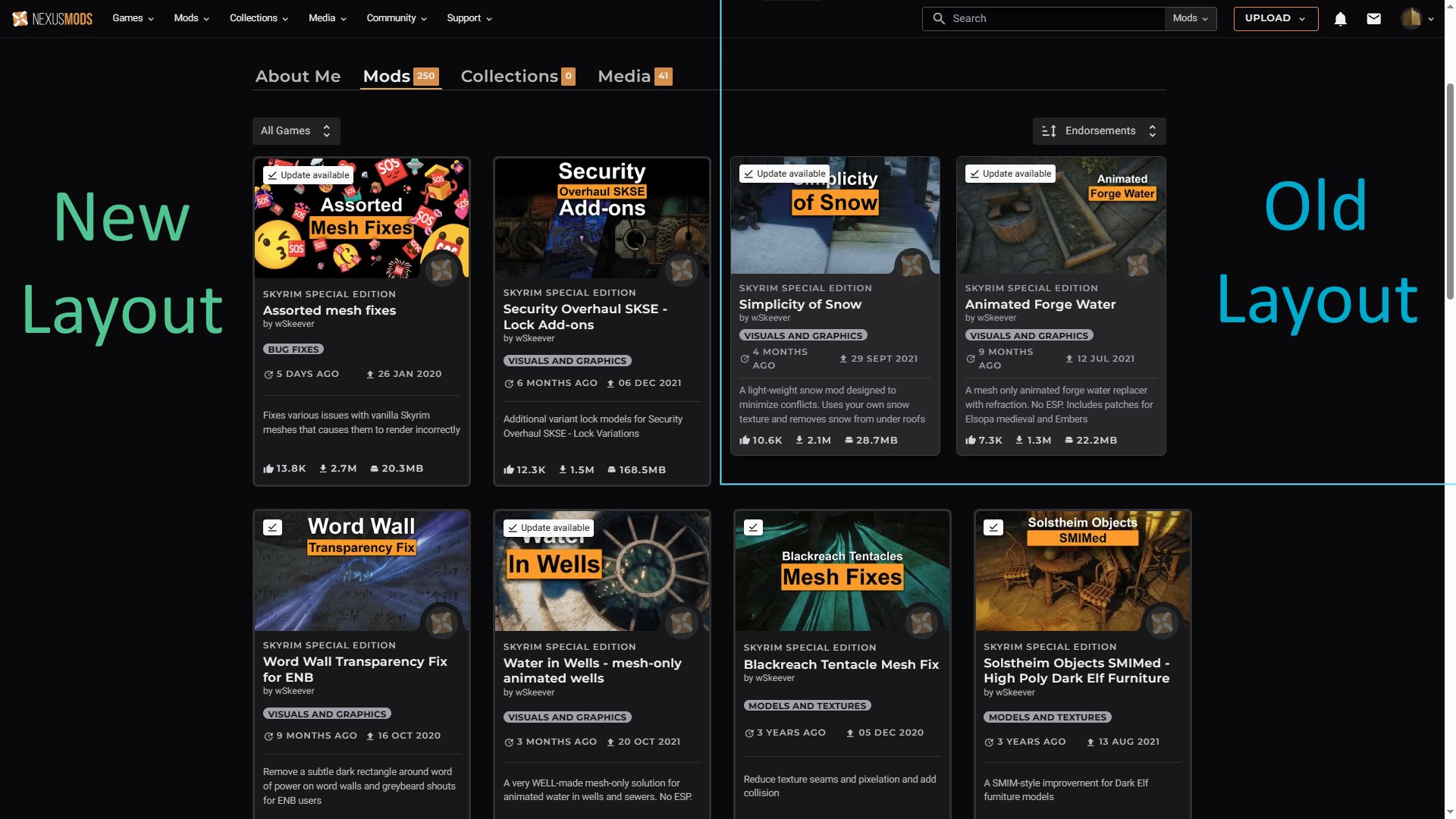1456x819 pixels.
Task: Toggle downloaded checkmark on Solstheim Objects card
Action: 993,527
